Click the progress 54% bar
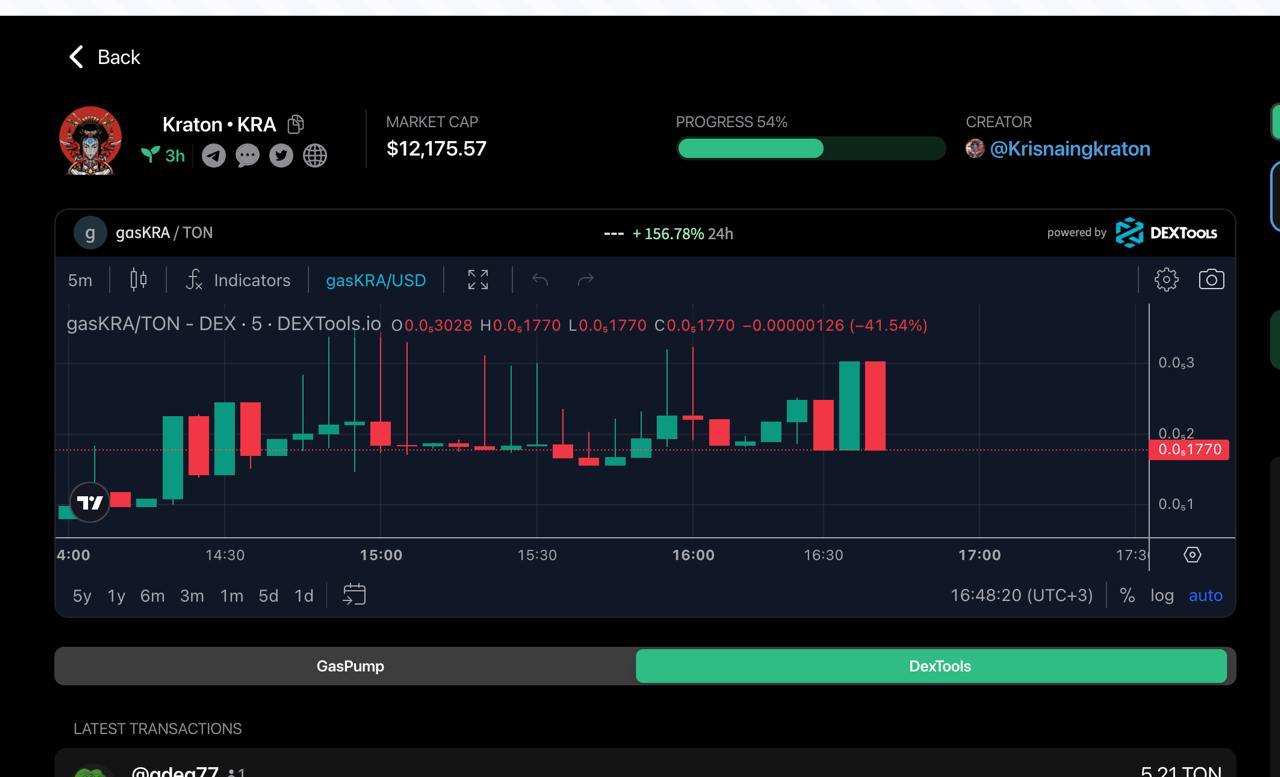1280x777 pixels. [x=810, y=149]
